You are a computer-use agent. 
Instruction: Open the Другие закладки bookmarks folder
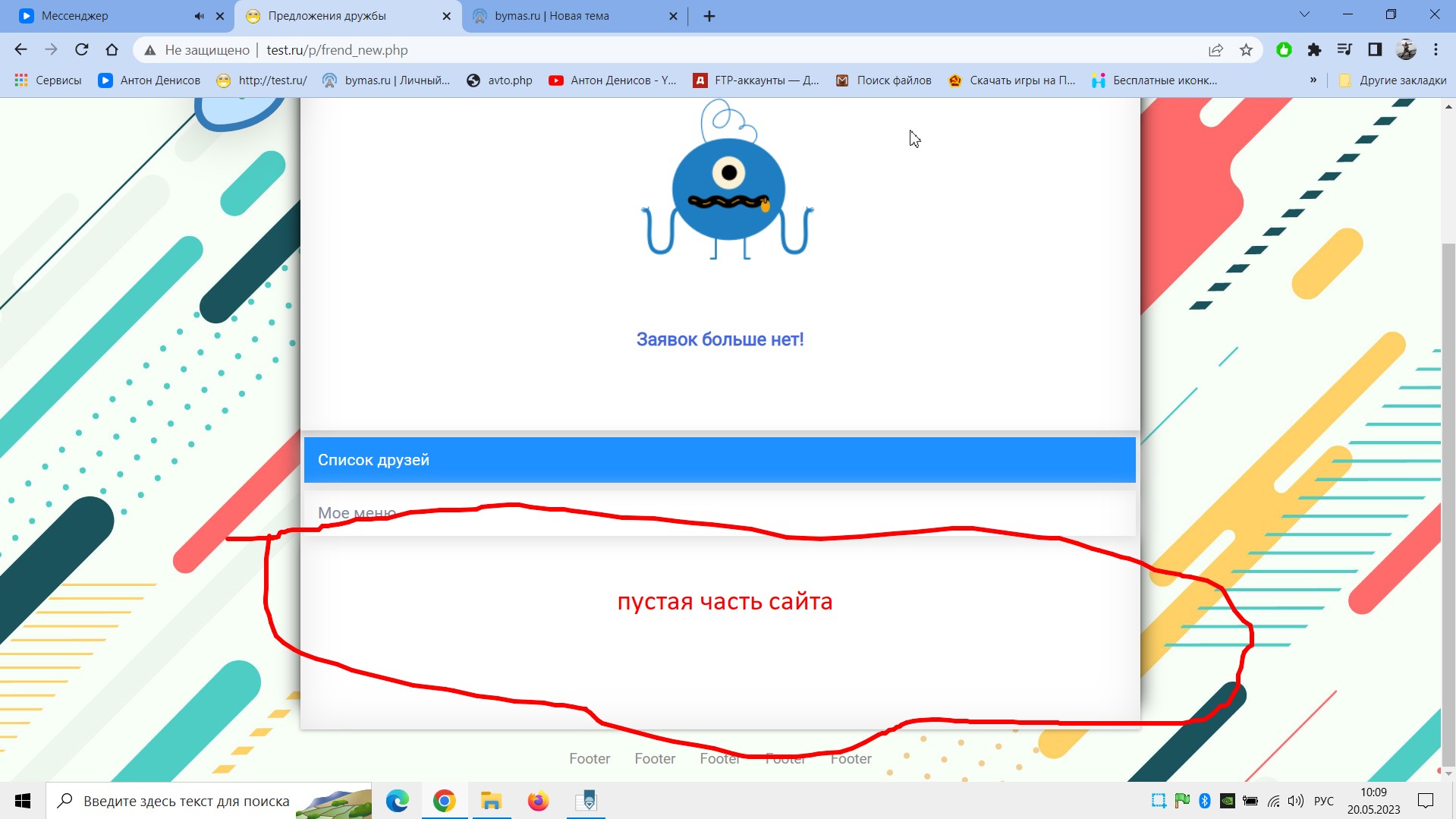(x=1393, y=80)
